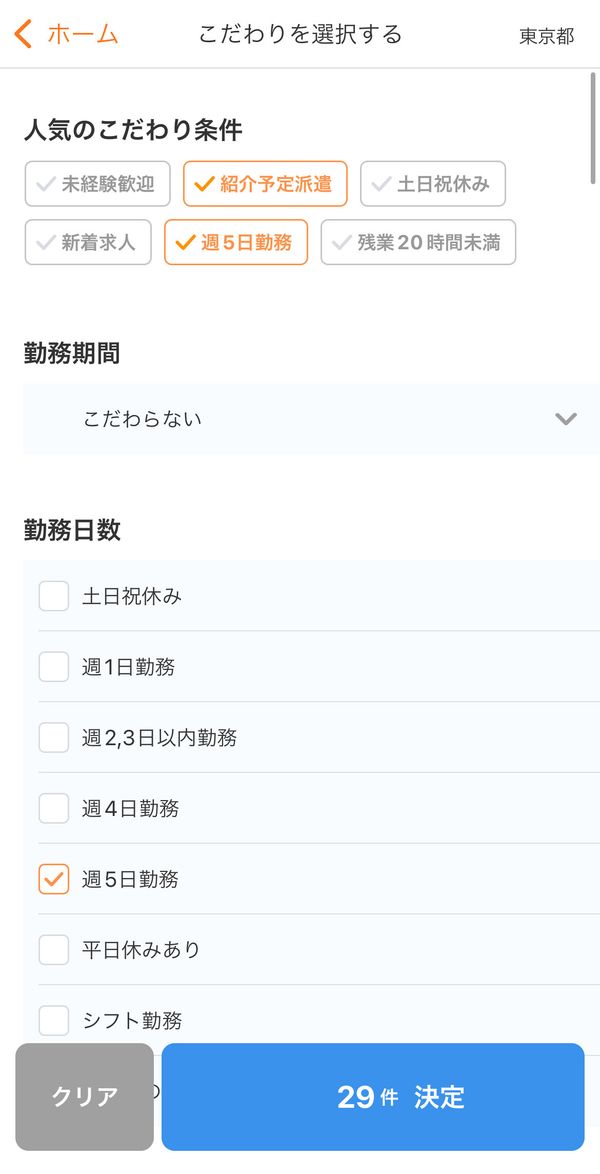Check the 平日休みあり checkbox
Screen dimensions: 600x1174
54,949
